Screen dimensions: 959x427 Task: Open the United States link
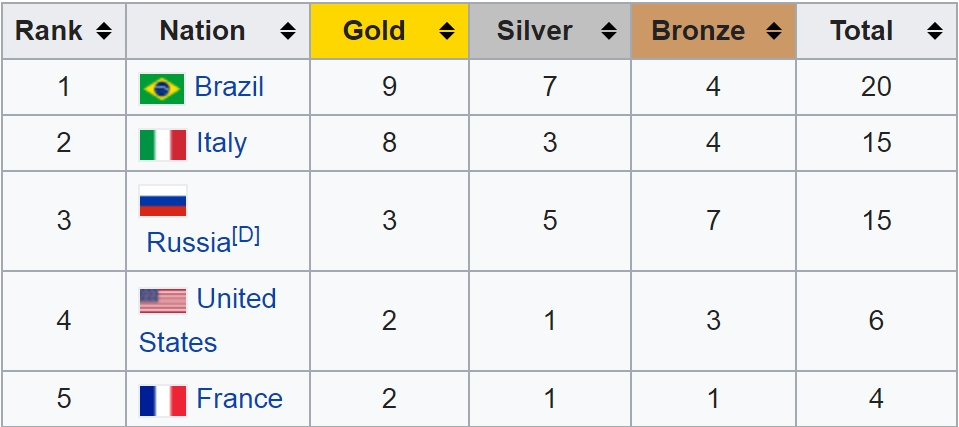207,321
